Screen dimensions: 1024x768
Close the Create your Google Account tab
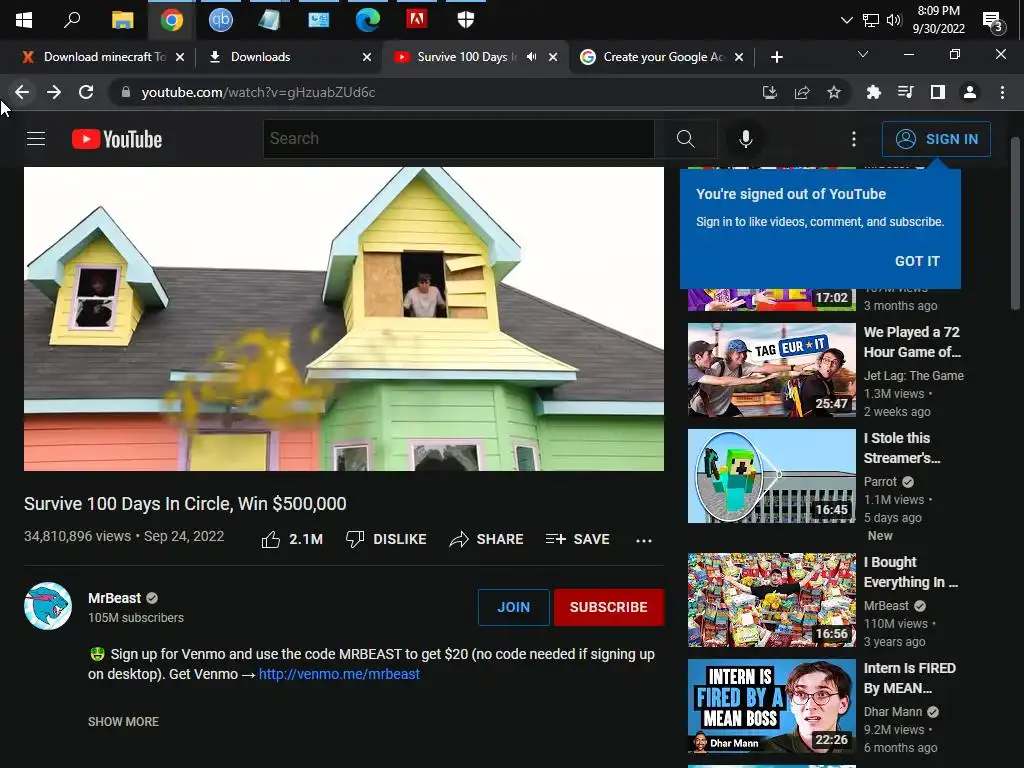tap(739, 57)
